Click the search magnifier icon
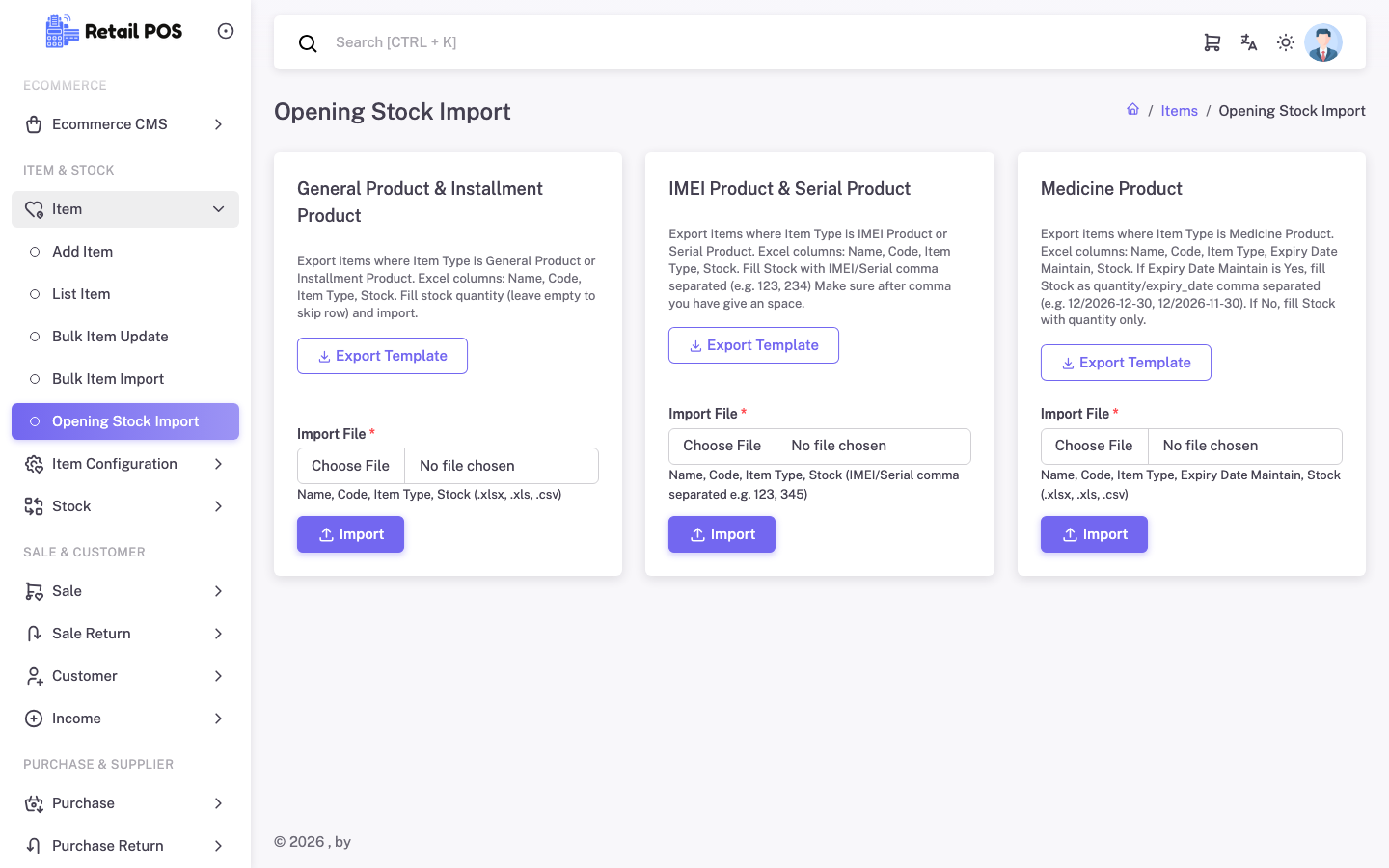 point(308,43)
